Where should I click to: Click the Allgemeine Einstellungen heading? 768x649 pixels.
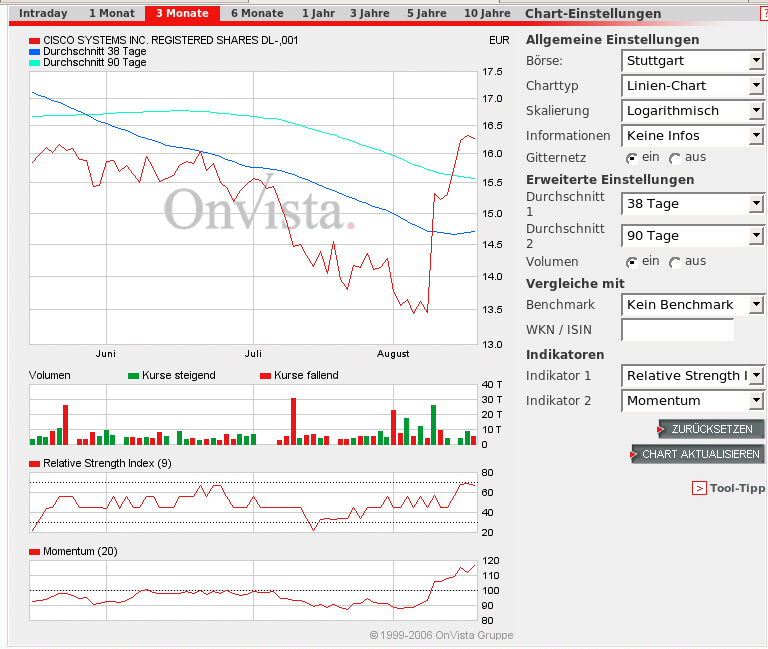[x=612, y=40]
